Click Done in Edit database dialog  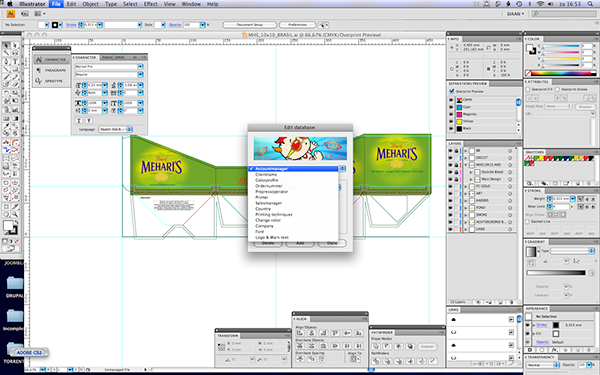pyautogui.click(x=332, y=243)
